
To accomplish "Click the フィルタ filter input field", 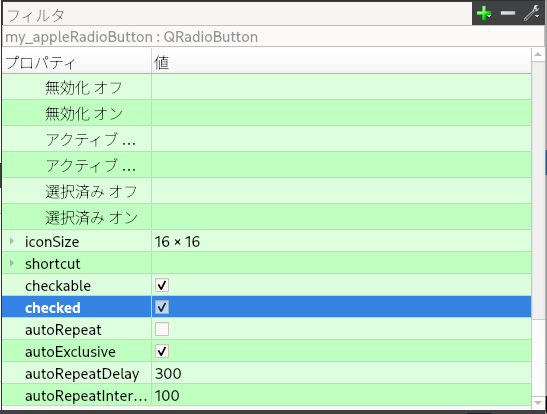I will point(237,15).
